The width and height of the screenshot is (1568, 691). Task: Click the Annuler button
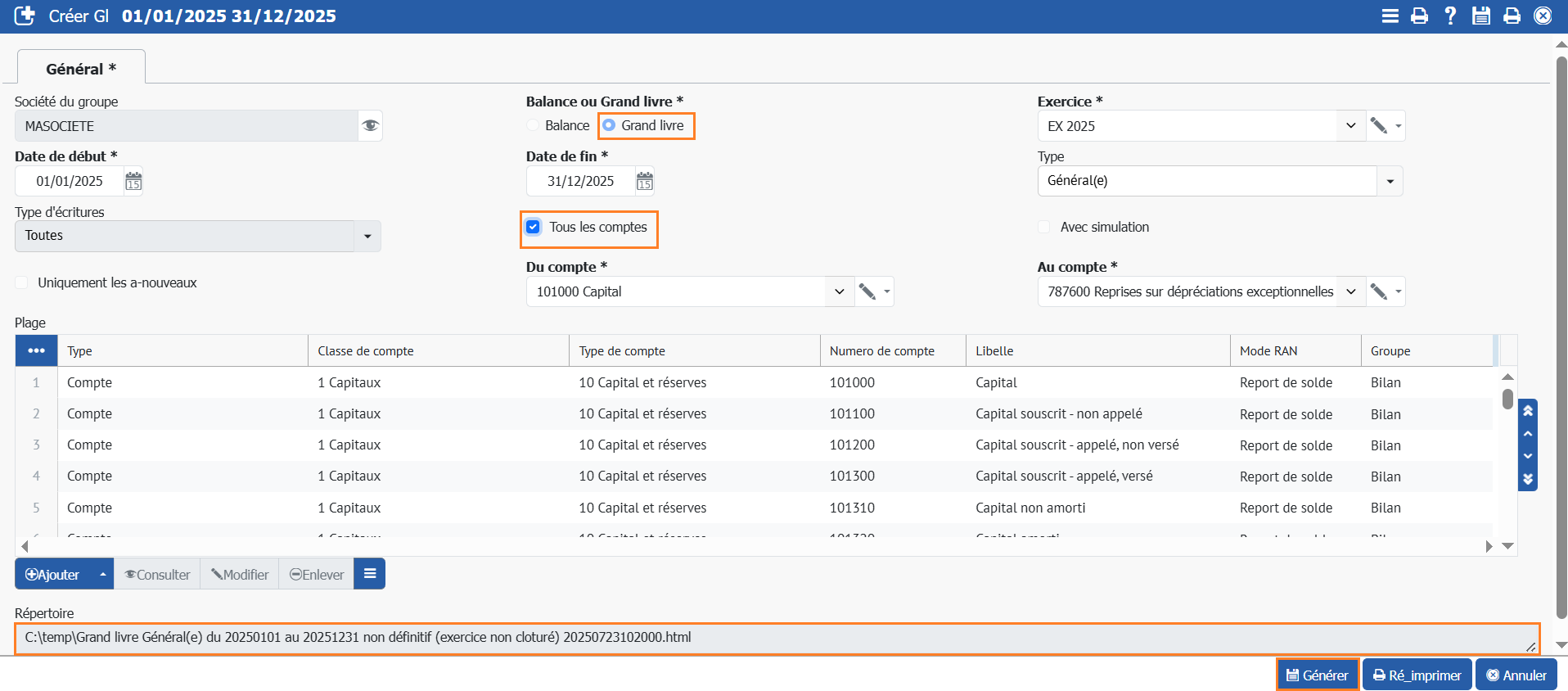(x=1516, y=675)
